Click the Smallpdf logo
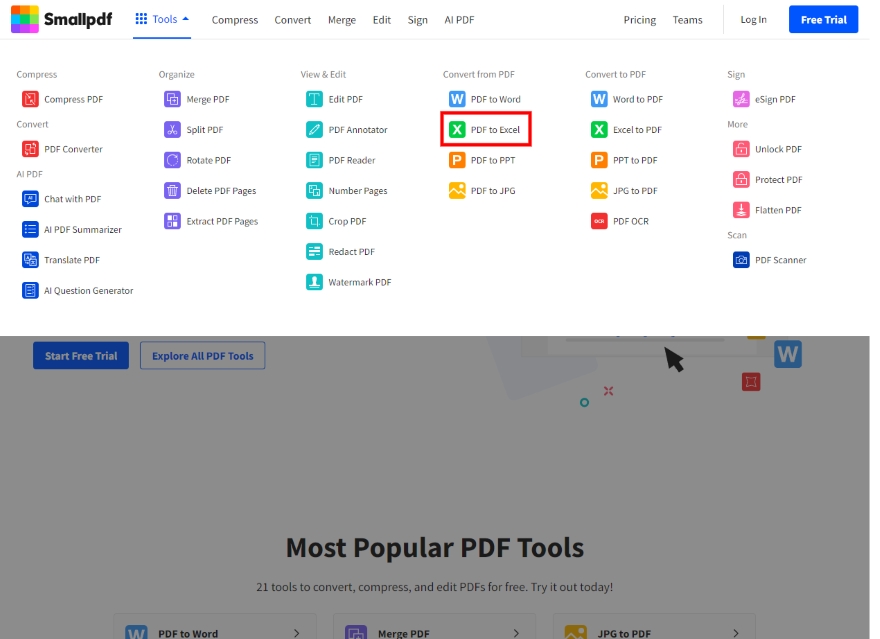The width and height of the screenshot is (880, 639). [62, 19]
